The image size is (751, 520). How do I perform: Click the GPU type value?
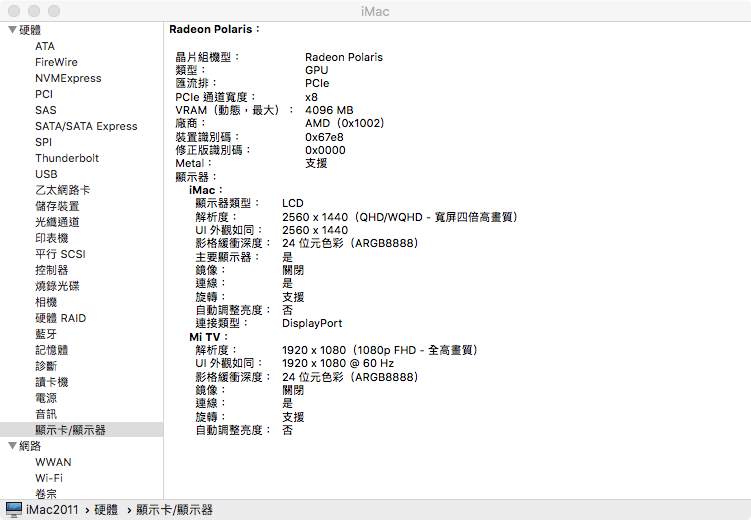317,70
